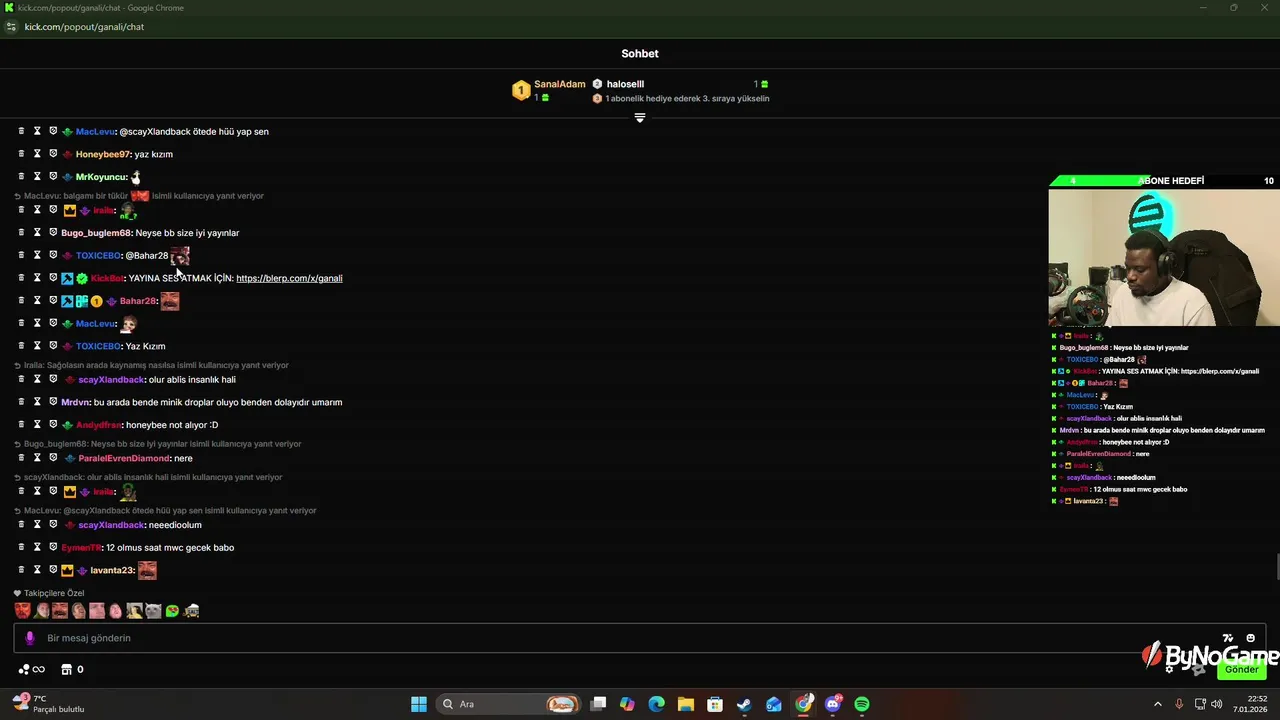Delete EymenT9's 12 olmus message
This screenshot has width=1280, height=720.
[x=21, y=547]
